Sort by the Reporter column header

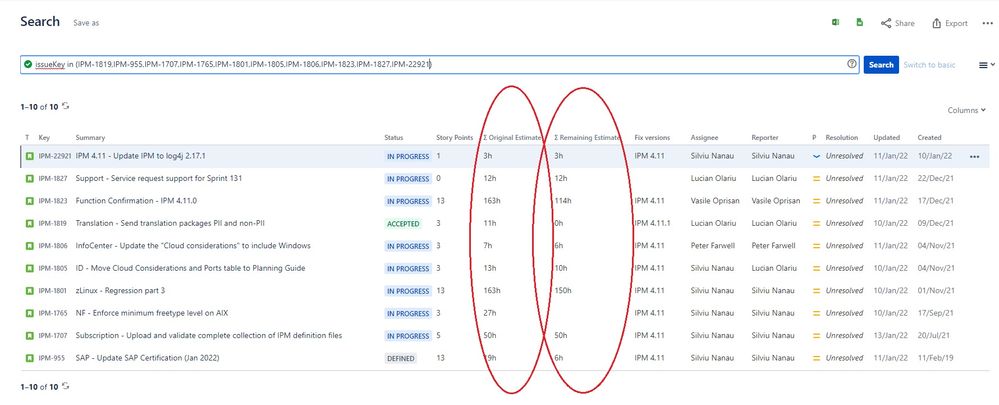click(765, 138)
